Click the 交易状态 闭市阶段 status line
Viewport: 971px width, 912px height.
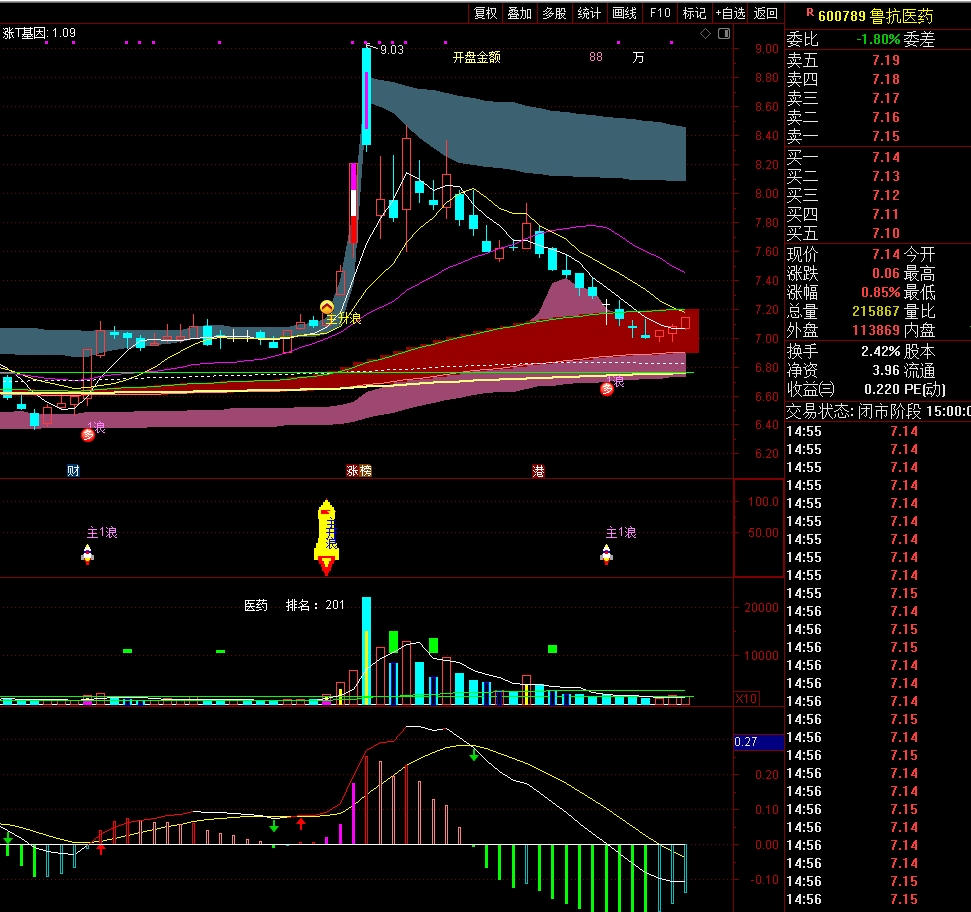(x=878, y=411)
